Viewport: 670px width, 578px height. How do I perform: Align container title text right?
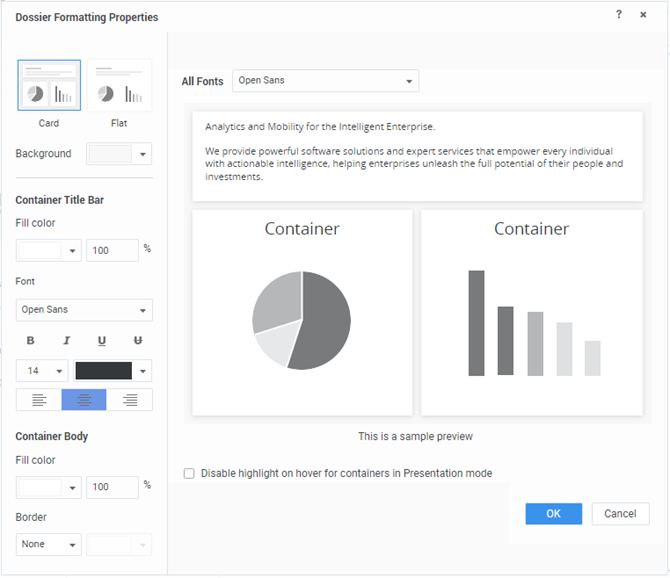pos(130,400)
